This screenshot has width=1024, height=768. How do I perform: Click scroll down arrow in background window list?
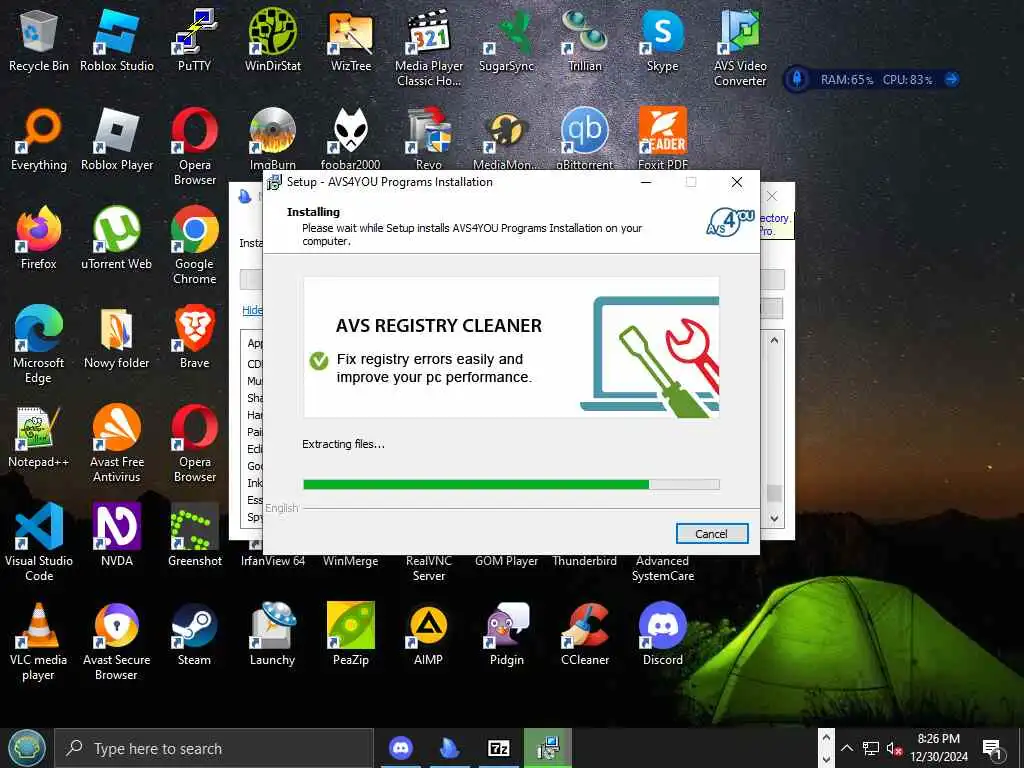[774, 518]
